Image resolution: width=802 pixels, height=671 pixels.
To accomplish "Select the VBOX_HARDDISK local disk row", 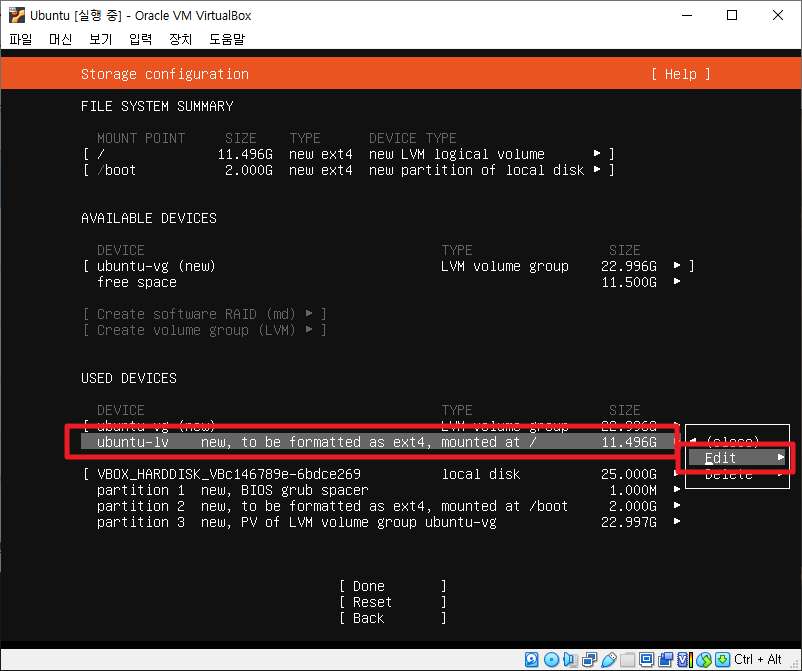I will pyautogui.click(x=383, y=474).
